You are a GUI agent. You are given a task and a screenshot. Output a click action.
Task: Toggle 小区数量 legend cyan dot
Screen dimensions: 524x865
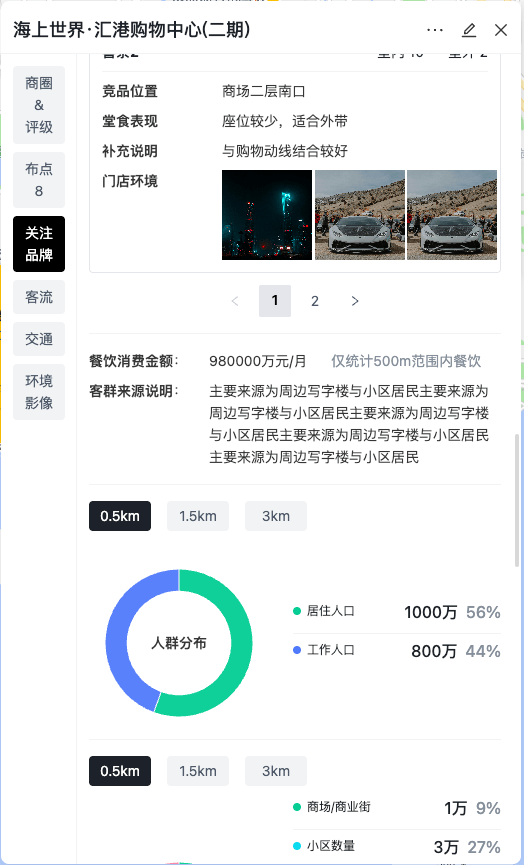tap(297, 846)
